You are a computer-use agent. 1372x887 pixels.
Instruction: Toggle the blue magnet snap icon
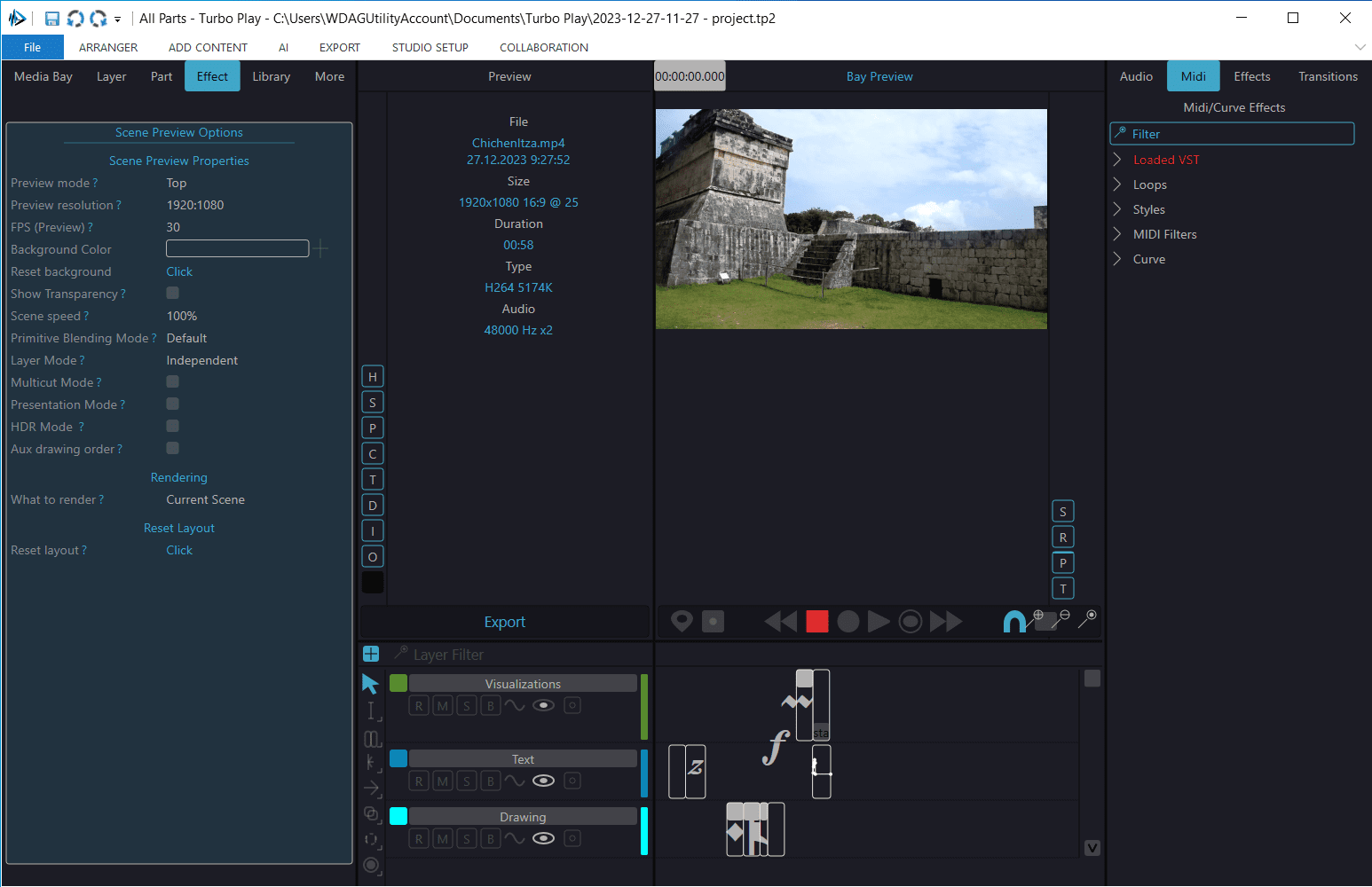pos(1013,621)
